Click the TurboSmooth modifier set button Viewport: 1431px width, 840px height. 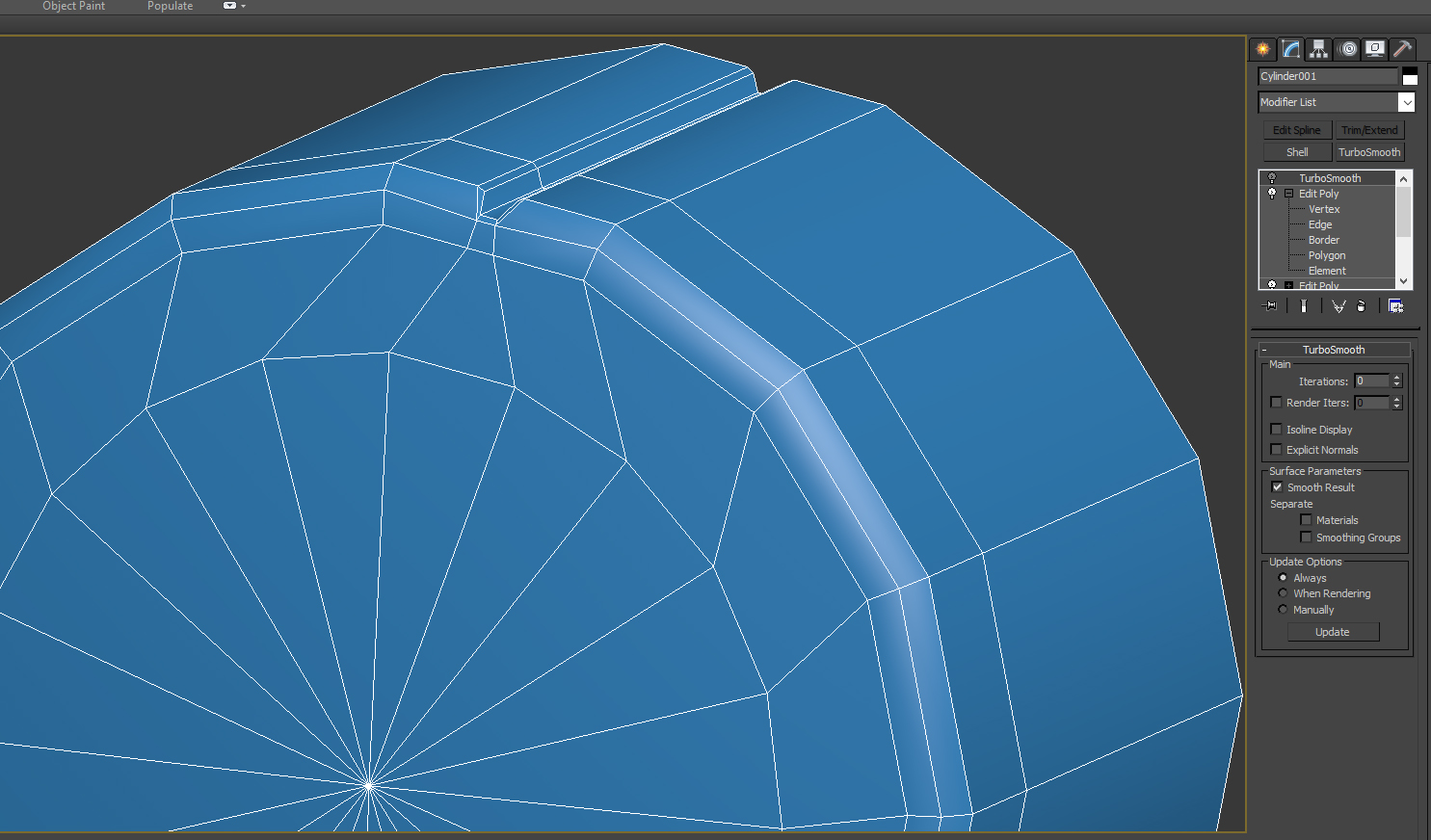[x=1369, y=152]
